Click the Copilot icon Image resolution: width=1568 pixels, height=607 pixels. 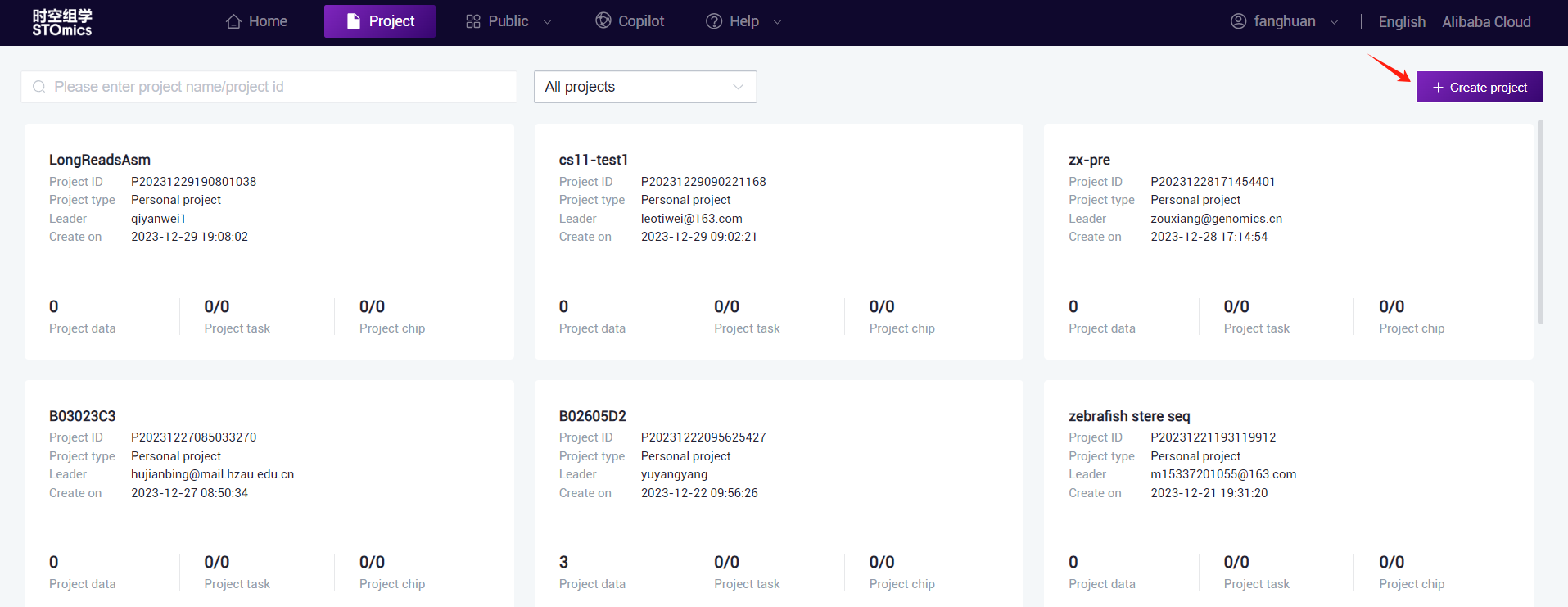pyautogui.click(x=603, y=20)
